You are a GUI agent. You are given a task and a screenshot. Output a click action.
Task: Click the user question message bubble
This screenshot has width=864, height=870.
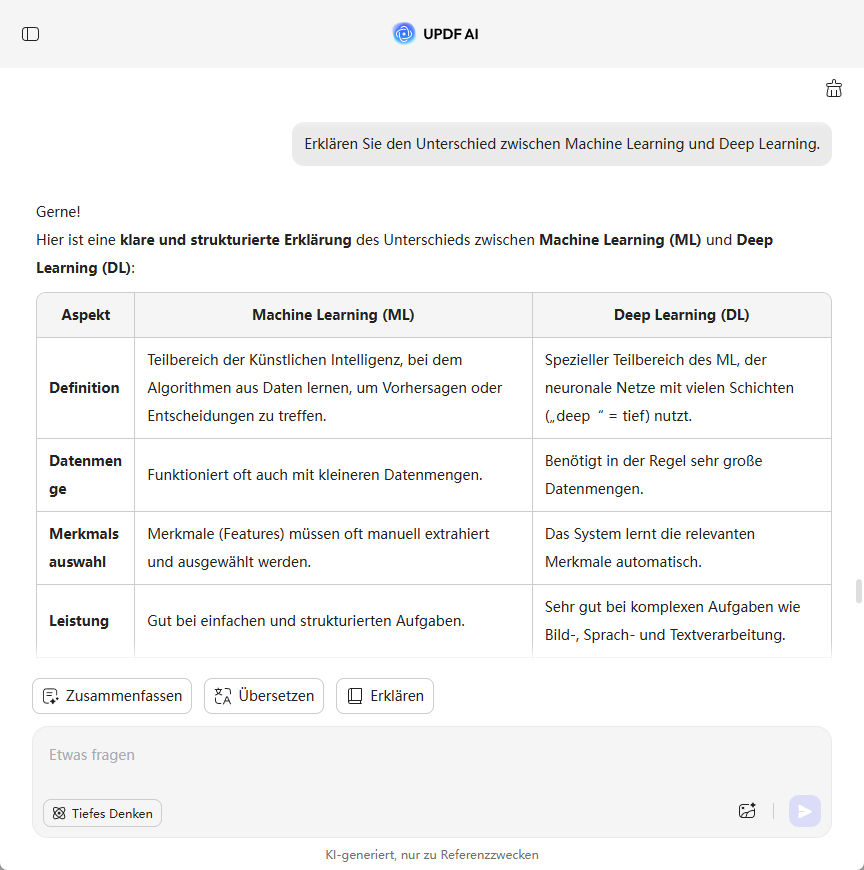(561, 144)
